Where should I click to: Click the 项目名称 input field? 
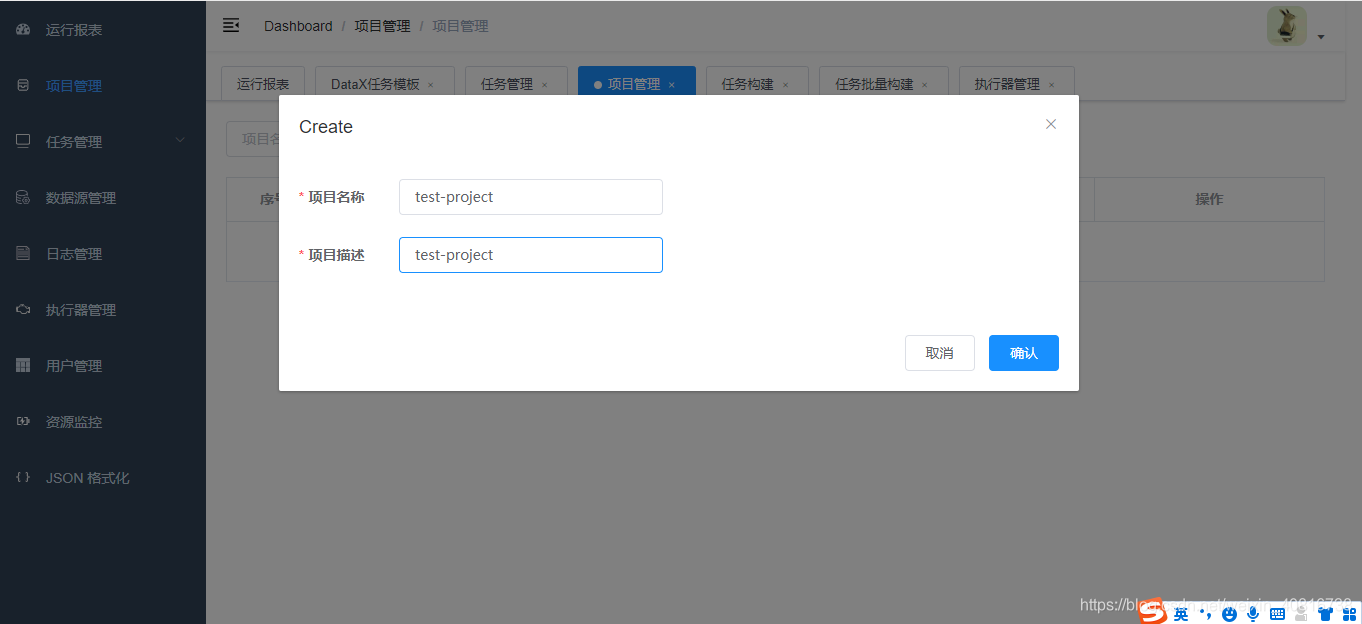coord(530,196)
